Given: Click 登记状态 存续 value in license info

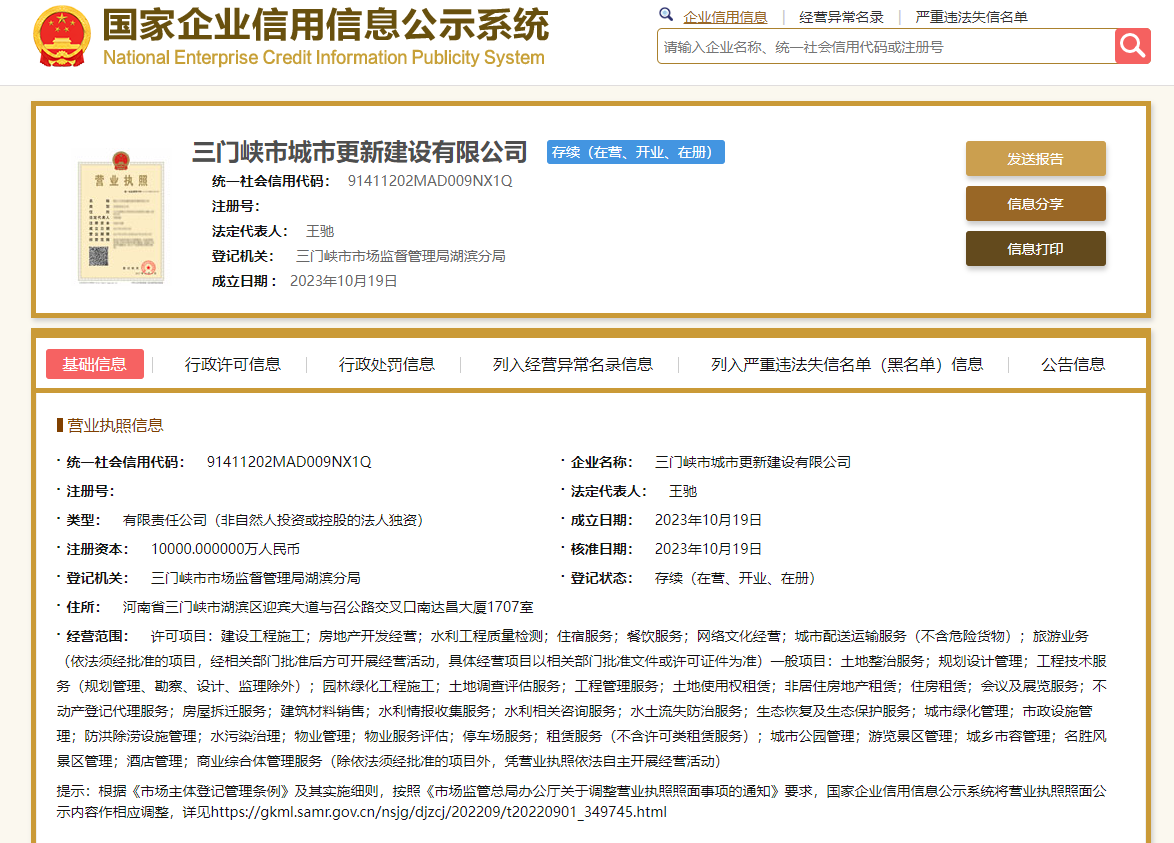Looking at the screenshot, I should click(x=735, y=578).
